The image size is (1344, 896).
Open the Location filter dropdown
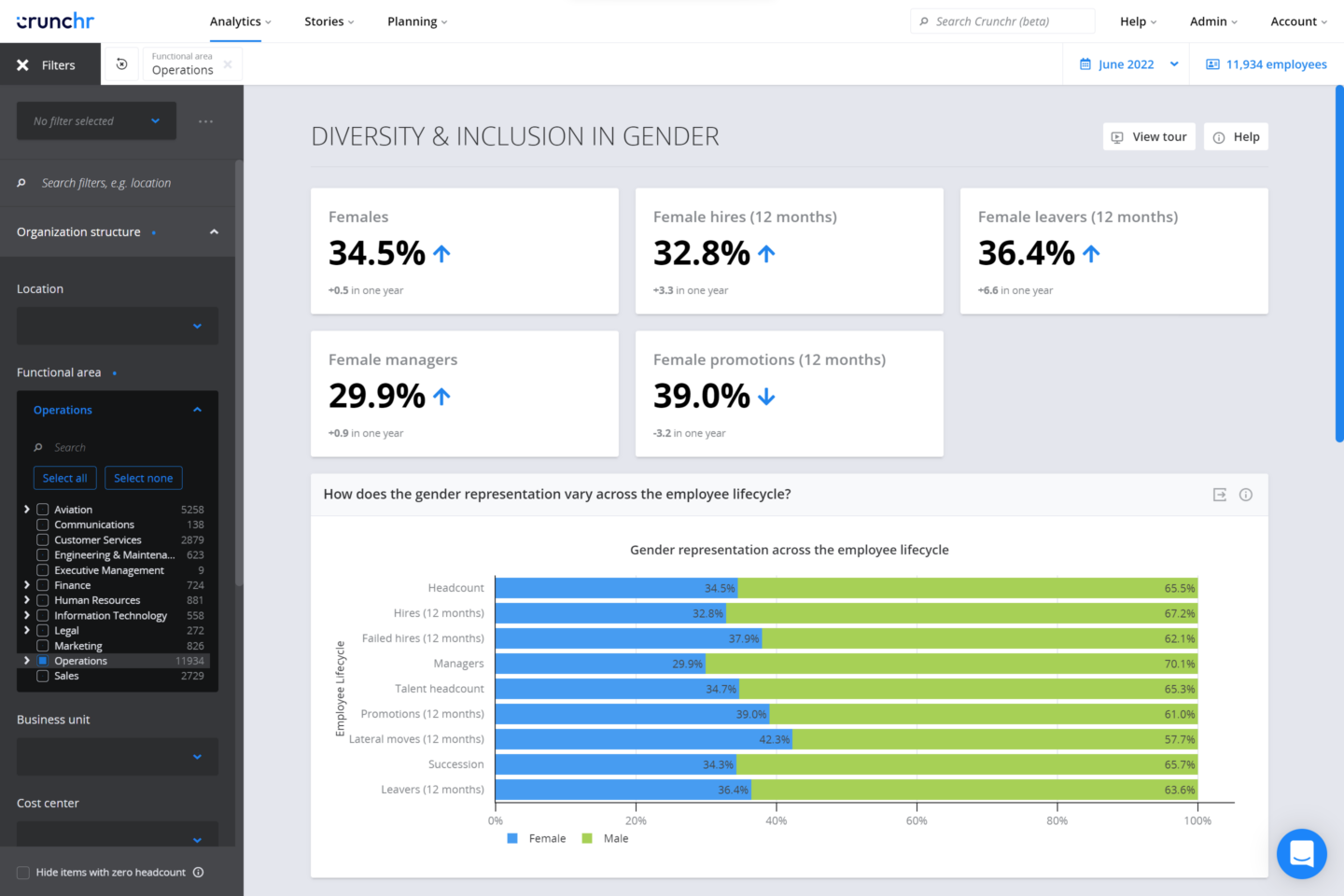click(x=118, y=326)
